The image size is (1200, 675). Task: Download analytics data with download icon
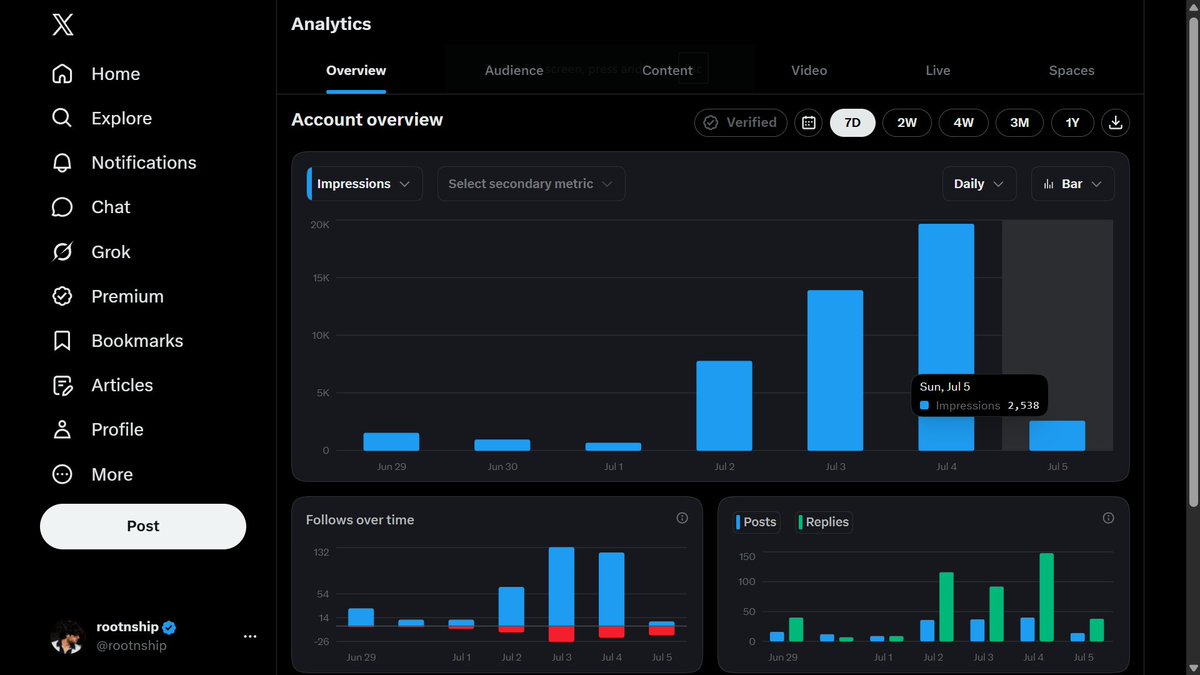pyautogui.click(x=1116, y=123)
